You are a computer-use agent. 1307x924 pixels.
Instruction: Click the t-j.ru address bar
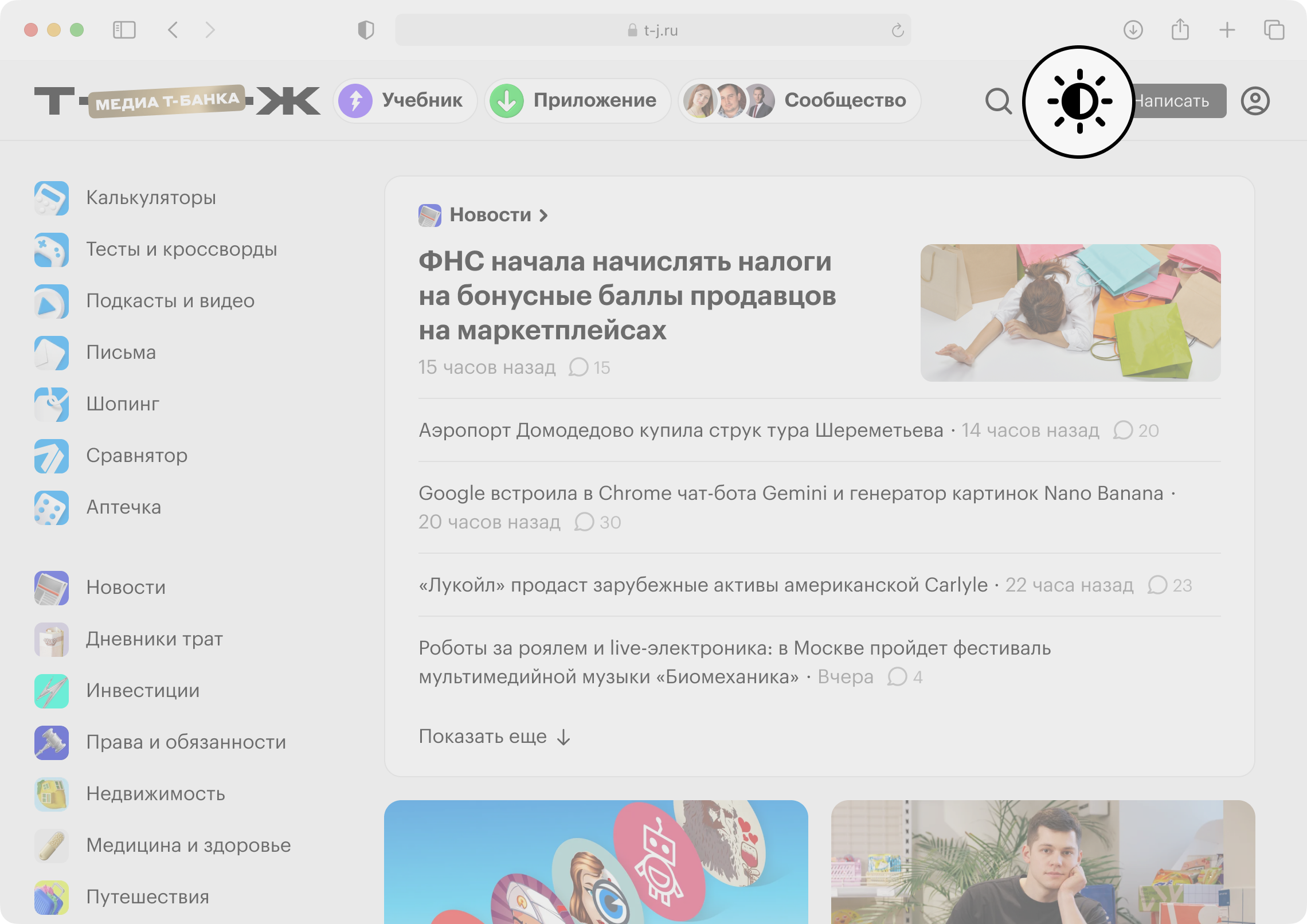(x=653, y=30)
